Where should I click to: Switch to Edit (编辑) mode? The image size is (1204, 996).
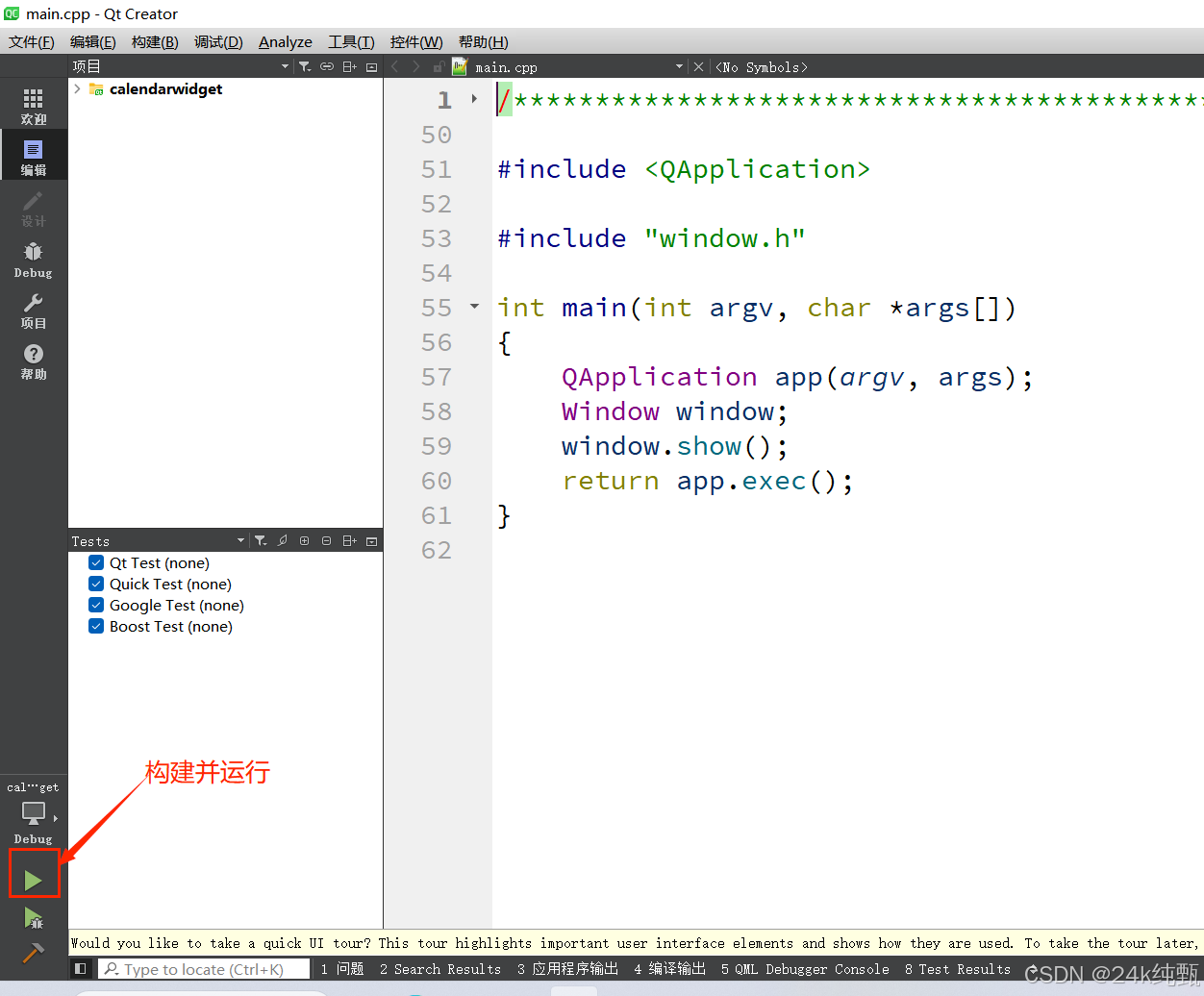(34, 157)
